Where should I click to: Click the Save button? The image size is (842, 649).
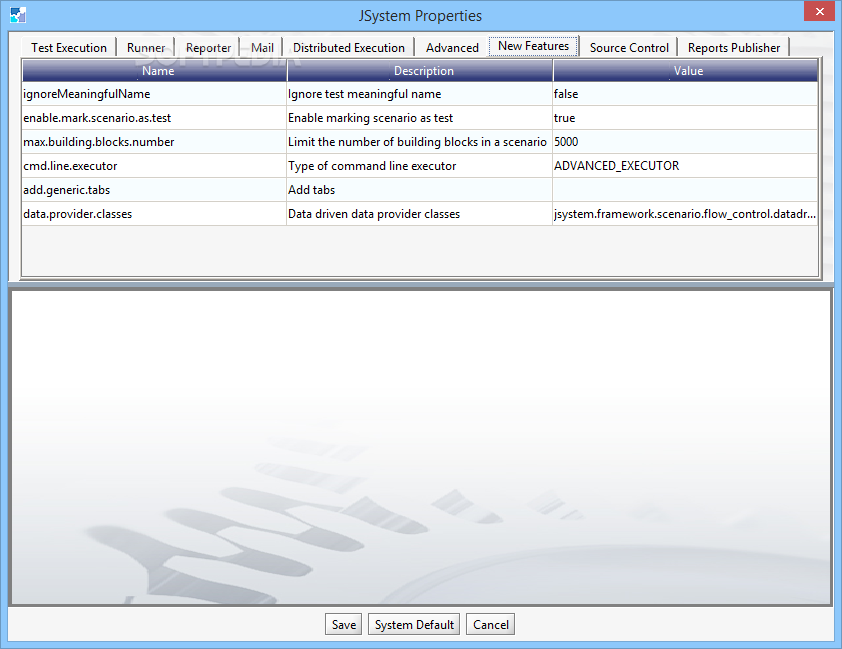click(x=344, y=624)
